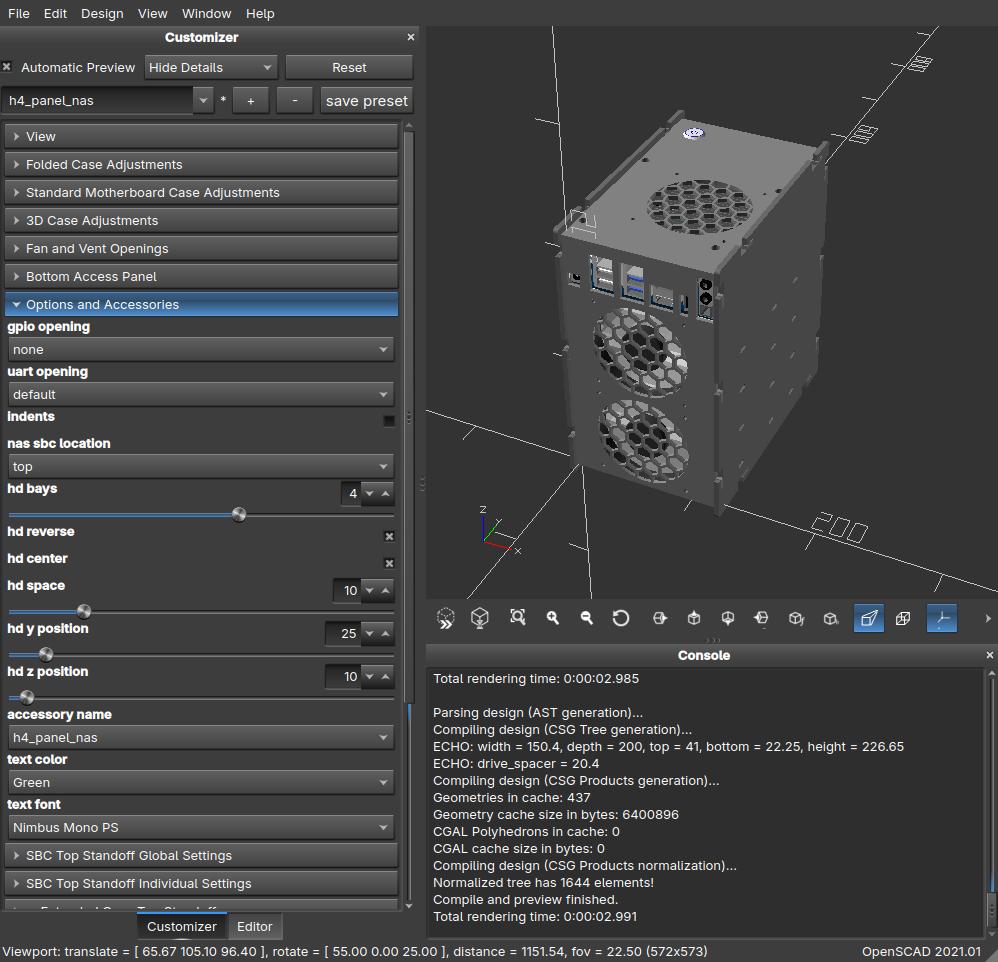Click the Preview icon in viewport toolbar
Screen dimensions: 998x962
tap(446, 618)
